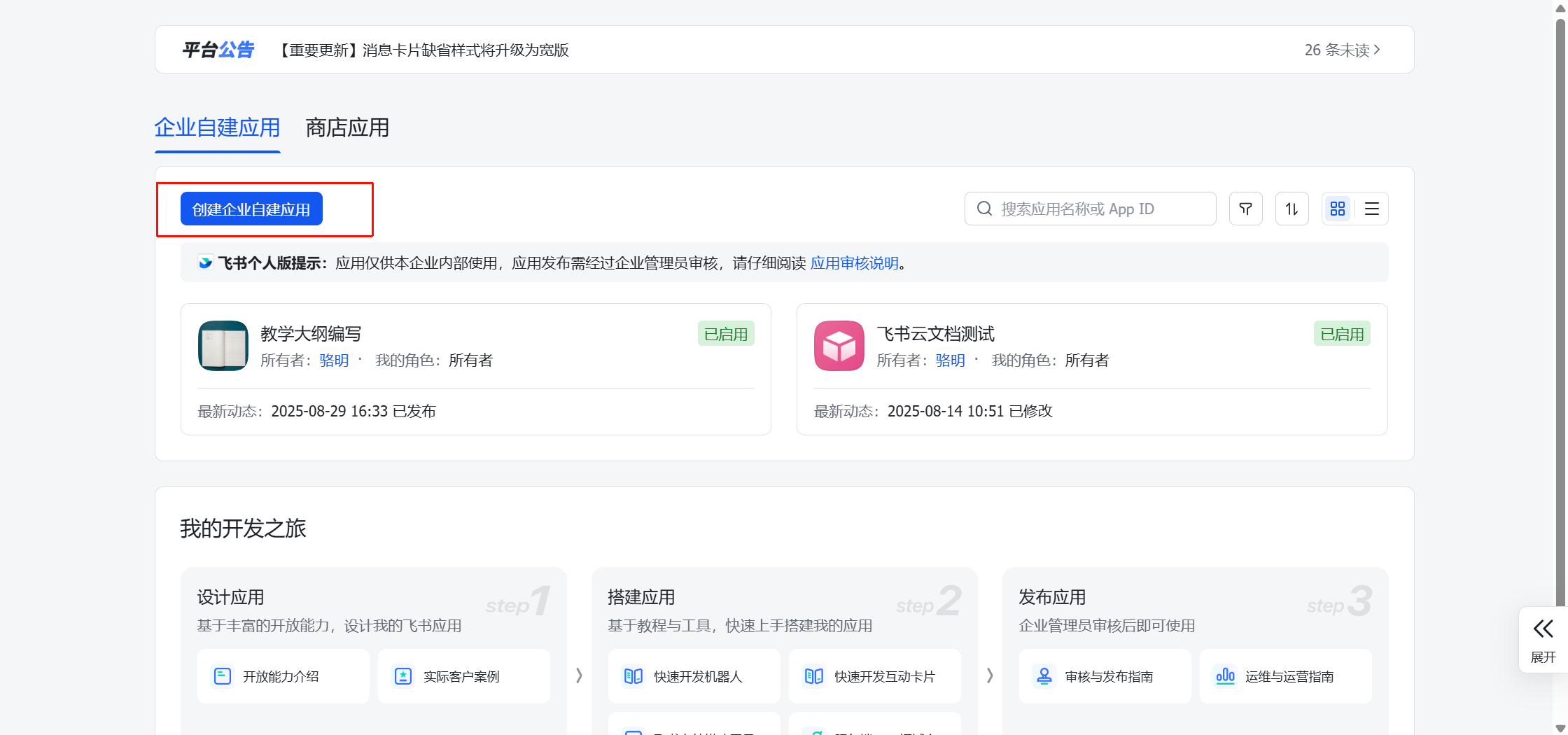Click the filter funnel icon
The image size is (1568, 735).
pos(1245,209)
